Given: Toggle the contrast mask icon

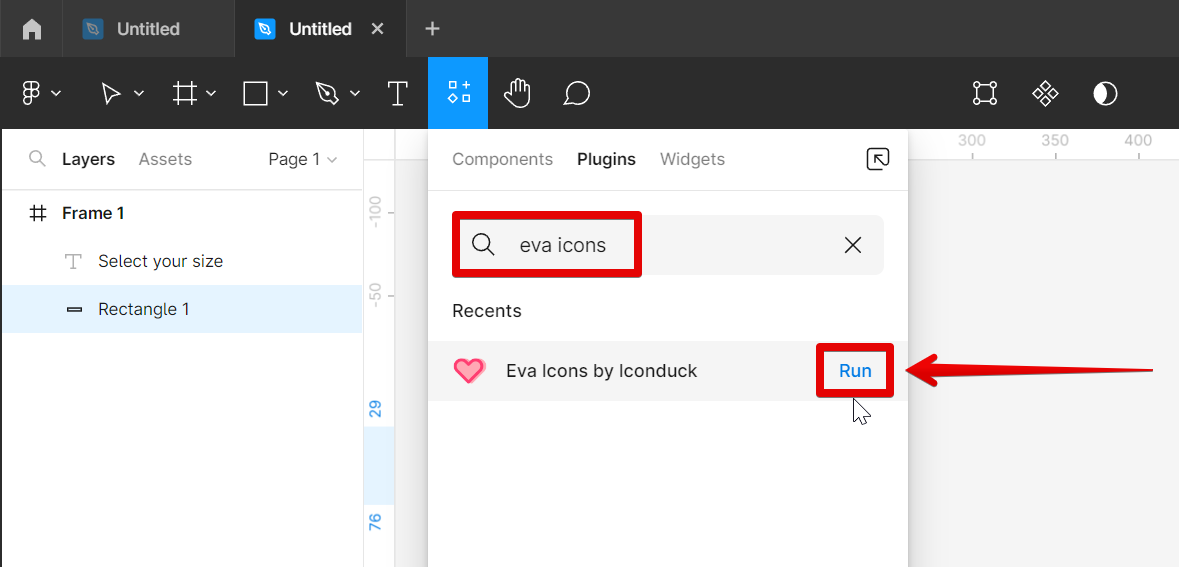Looking at the screenshot, I should click(1105, 93).
